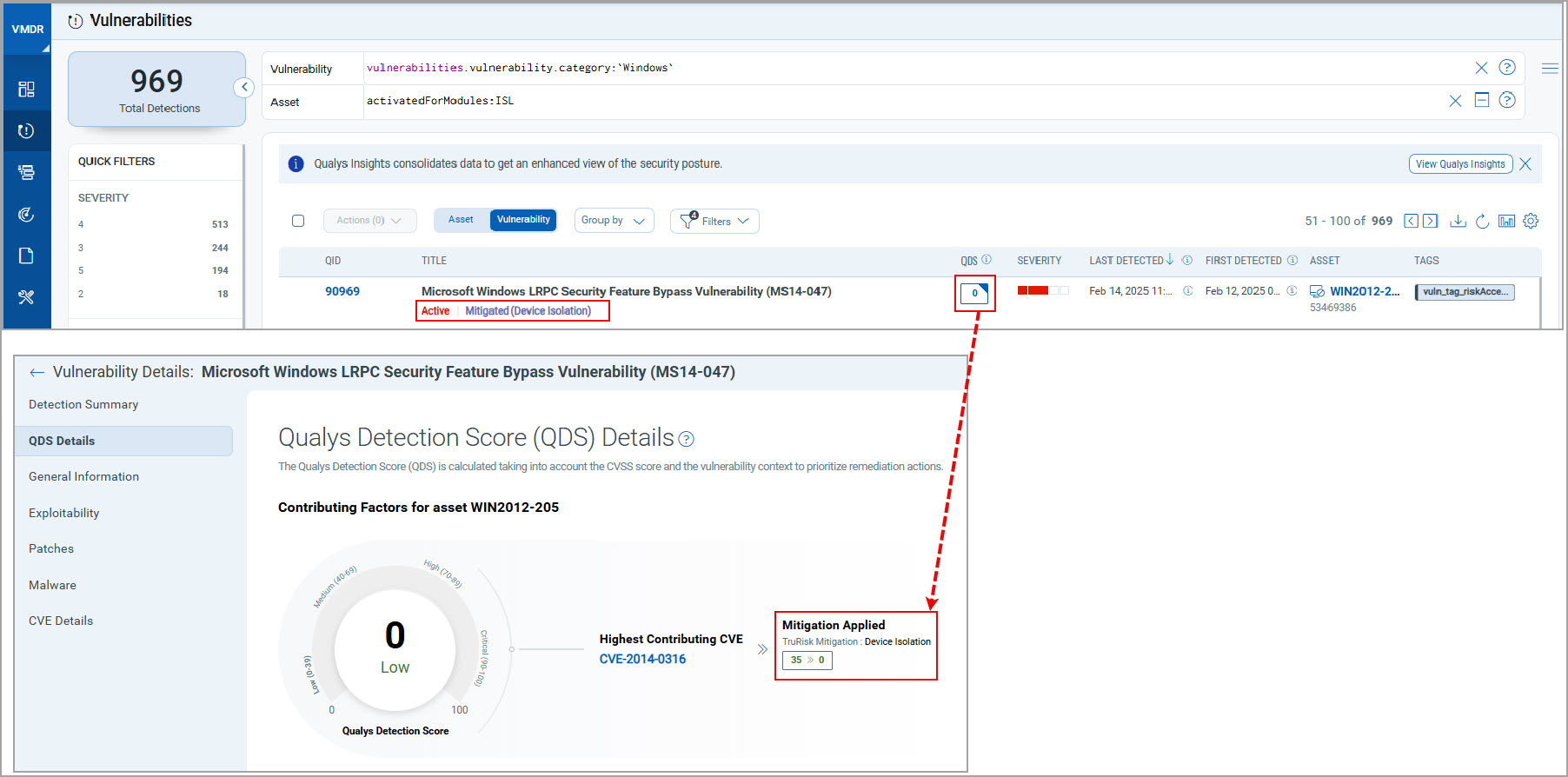This screenshot has height=777, width=1568.
Task: Open the radar scan sidebar icon
Action: coord(26,215)
